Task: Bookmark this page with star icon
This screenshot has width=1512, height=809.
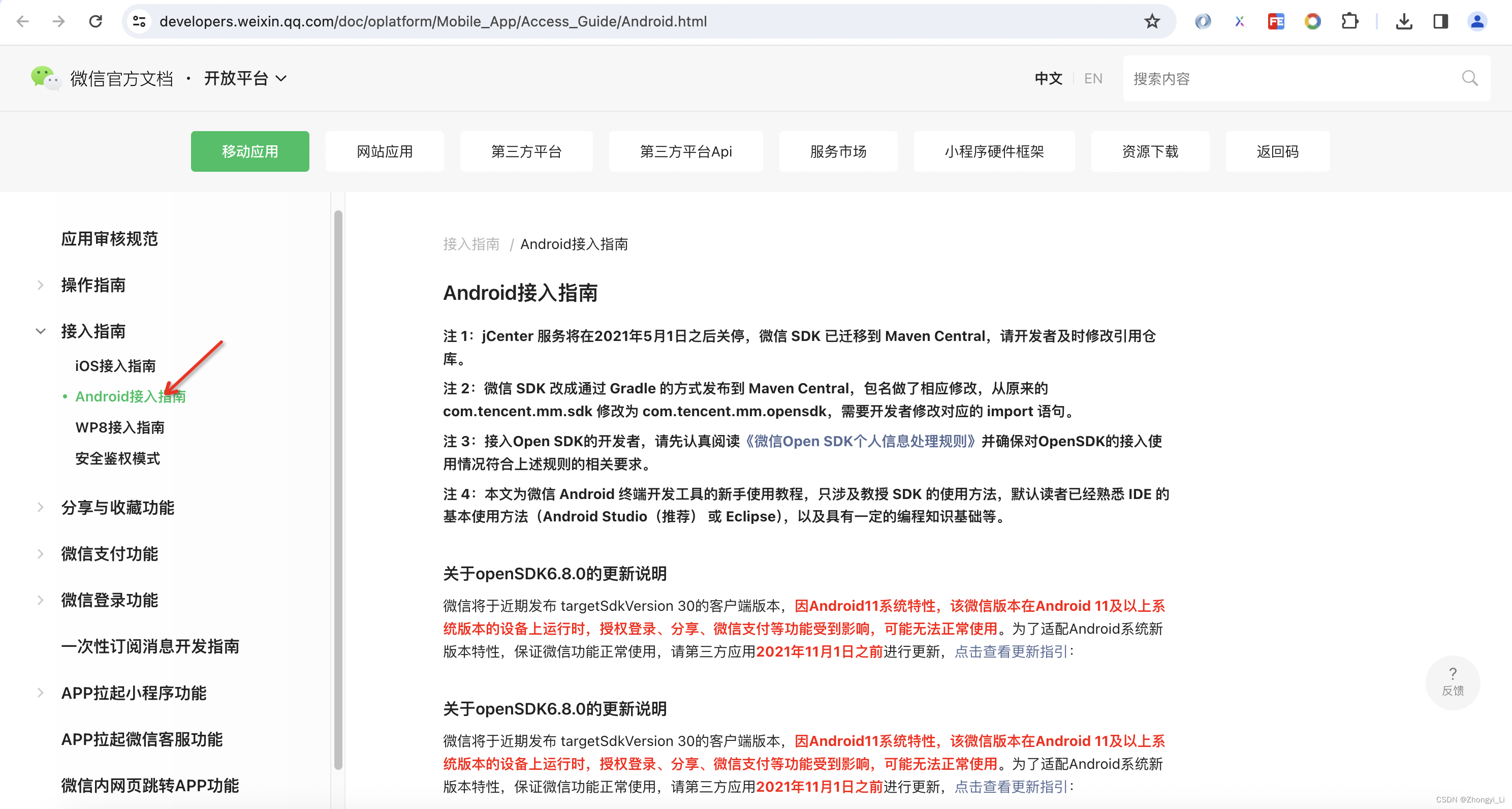Action: [x=1152, y=22]
